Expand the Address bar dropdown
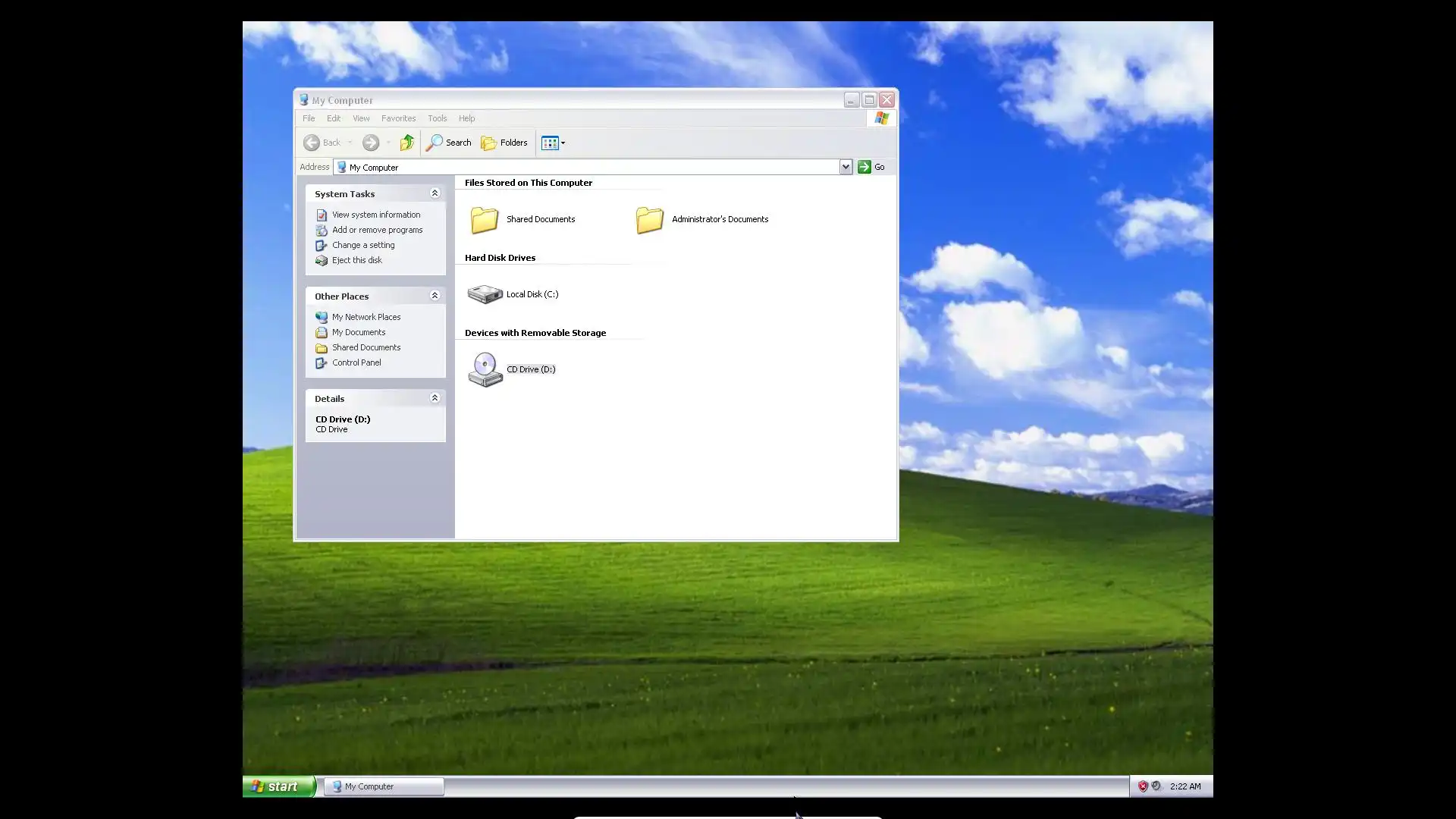The image size is (1456, 819). tap(846, 167)
